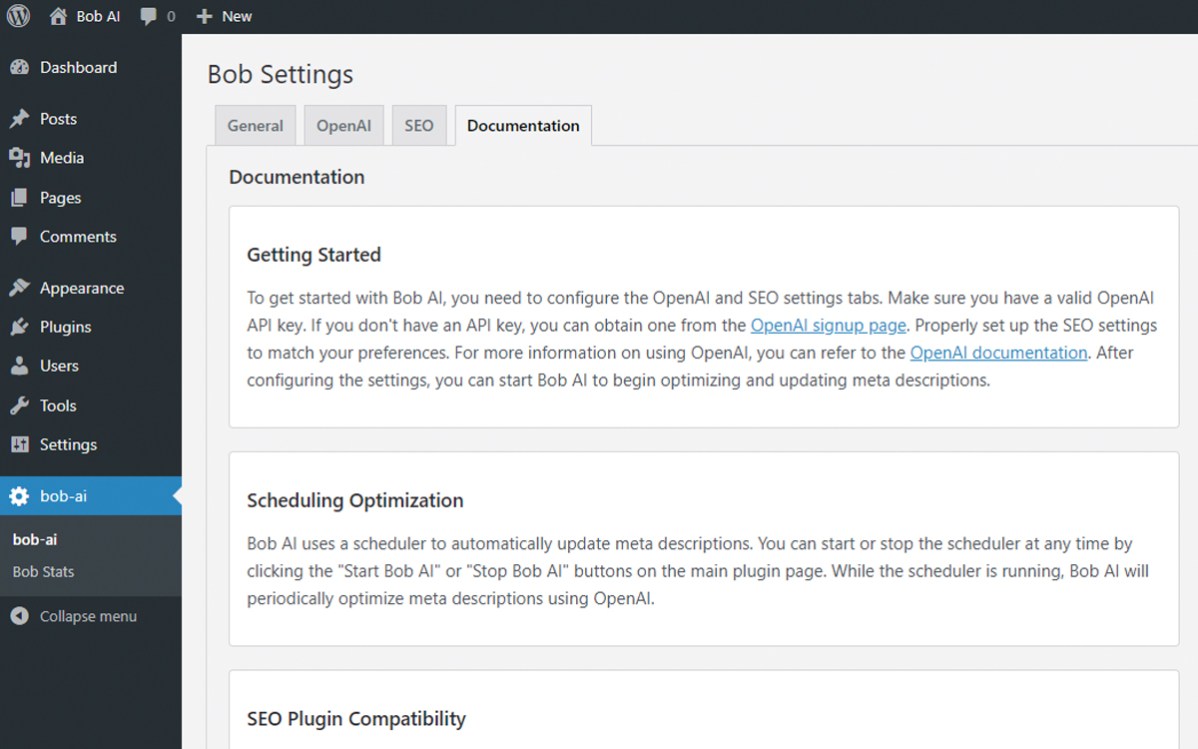The width and height of the screenshot is (1198, 749).
Task: Open Bob Stats submenu item
Action: pos(43,572)
